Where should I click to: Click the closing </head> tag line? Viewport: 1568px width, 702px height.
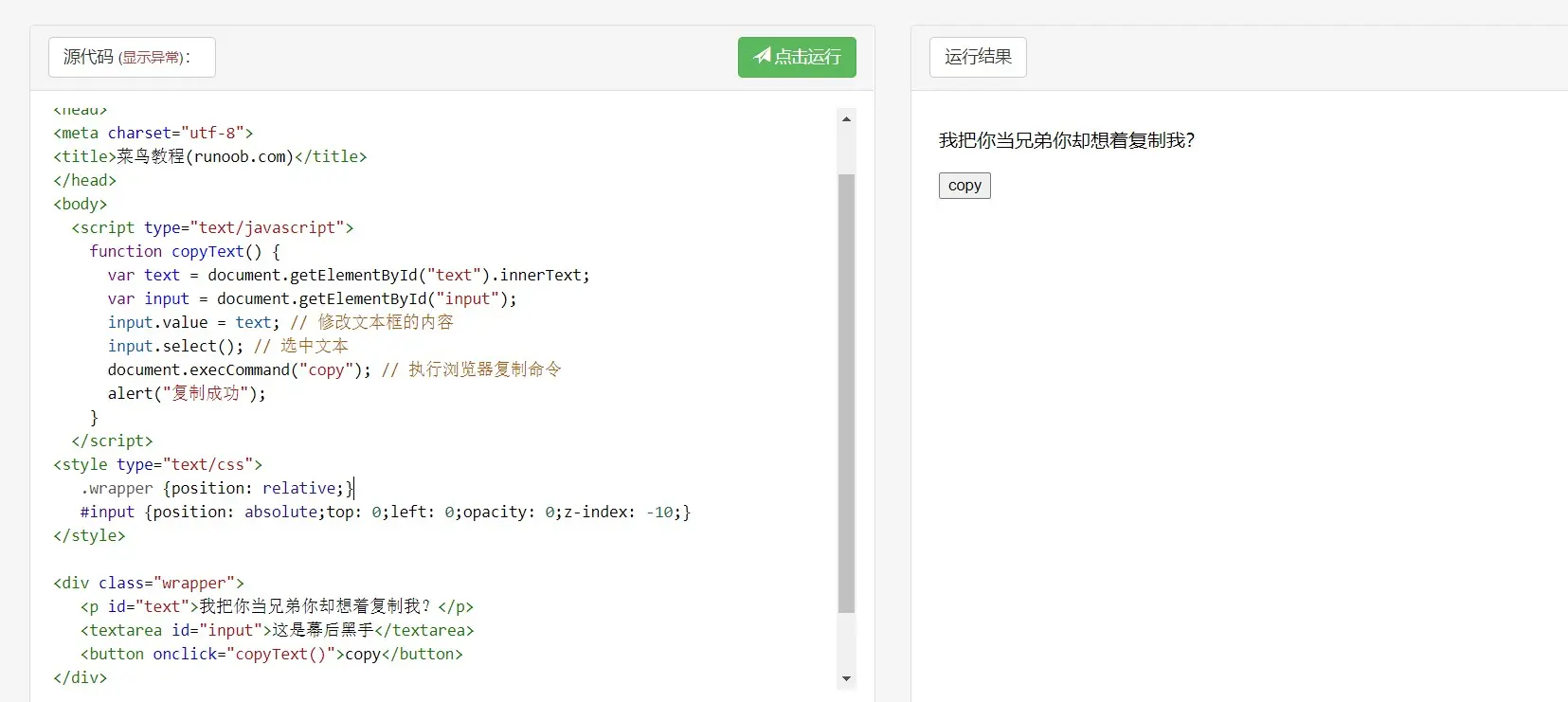[85, 180]
